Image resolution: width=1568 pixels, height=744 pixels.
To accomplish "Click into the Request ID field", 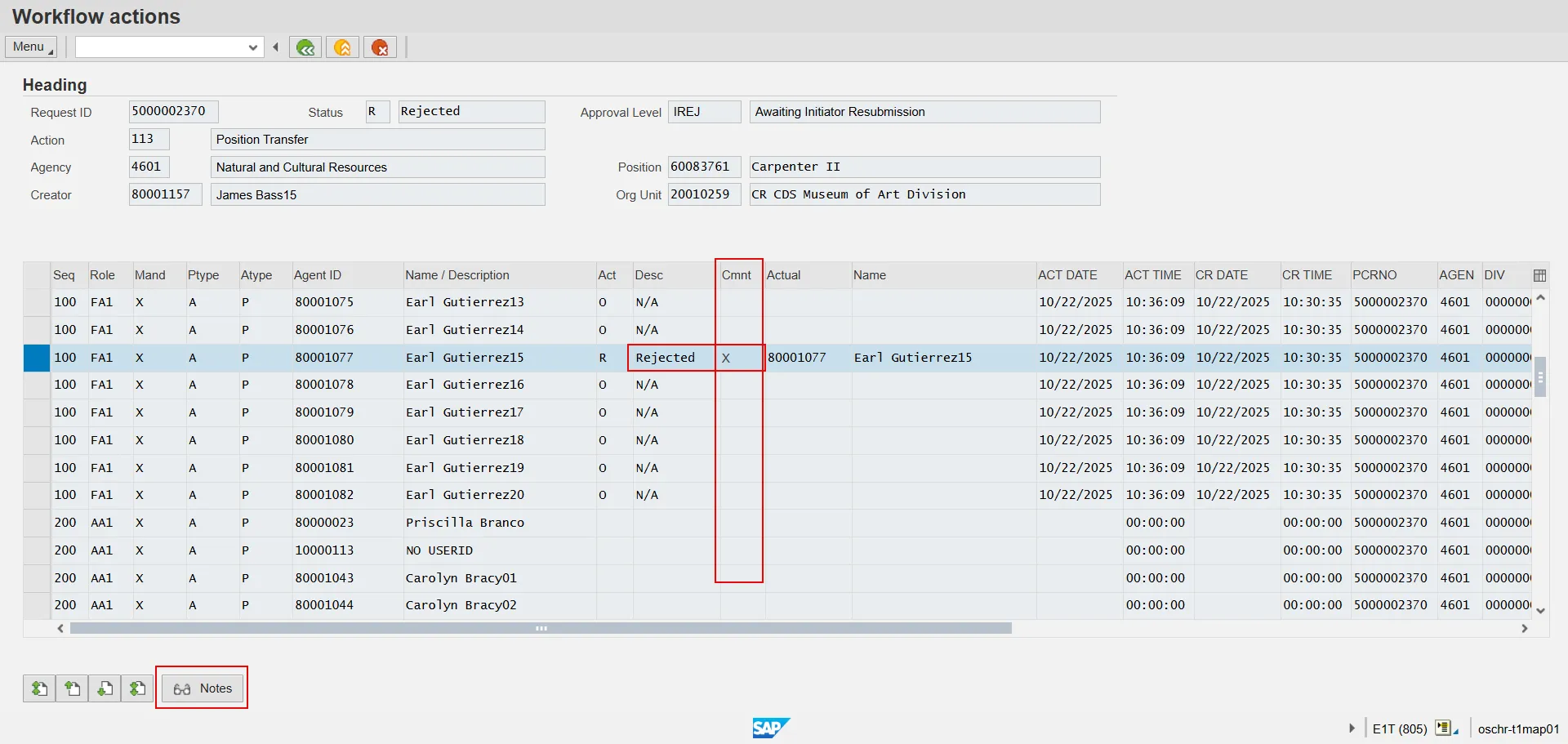I will tap(173, 112).
